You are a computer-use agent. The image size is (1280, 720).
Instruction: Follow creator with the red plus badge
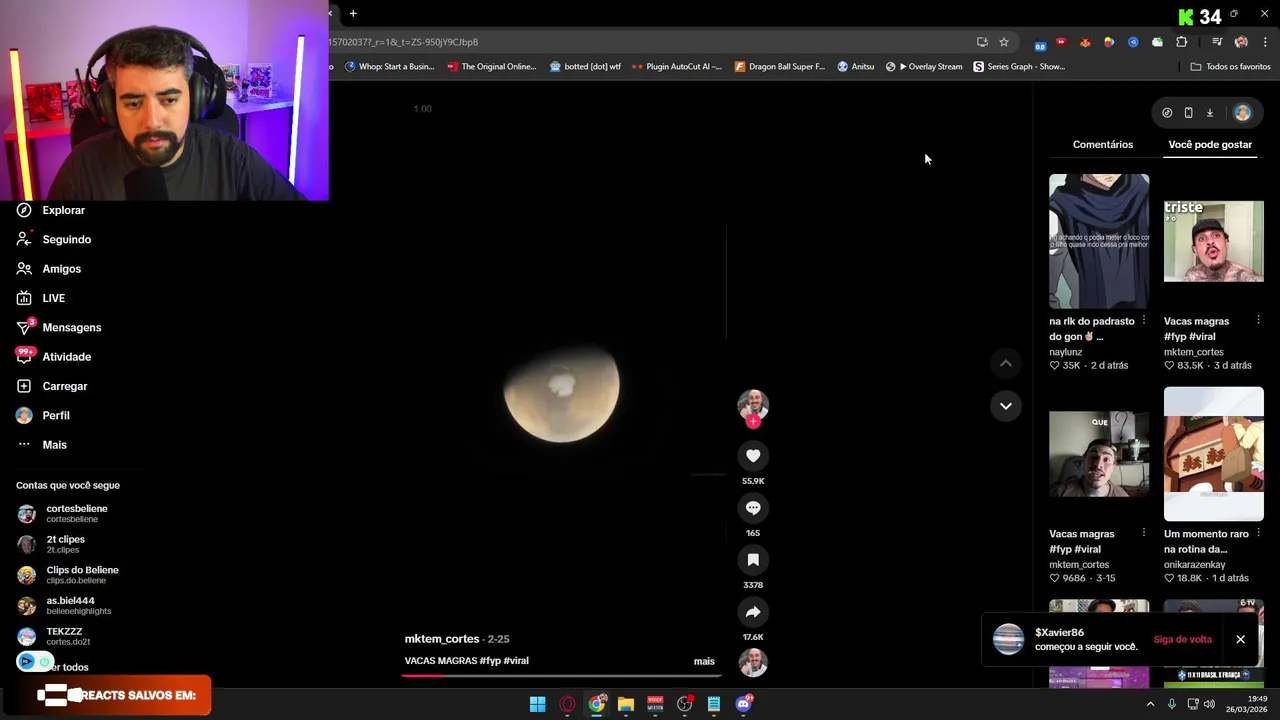point(753,422)
